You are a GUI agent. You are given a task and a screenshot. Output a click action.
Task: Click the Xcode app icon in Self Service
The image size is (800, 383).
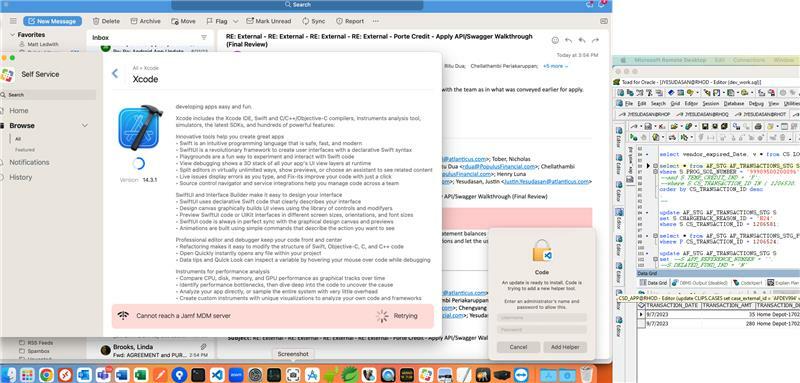140,127
